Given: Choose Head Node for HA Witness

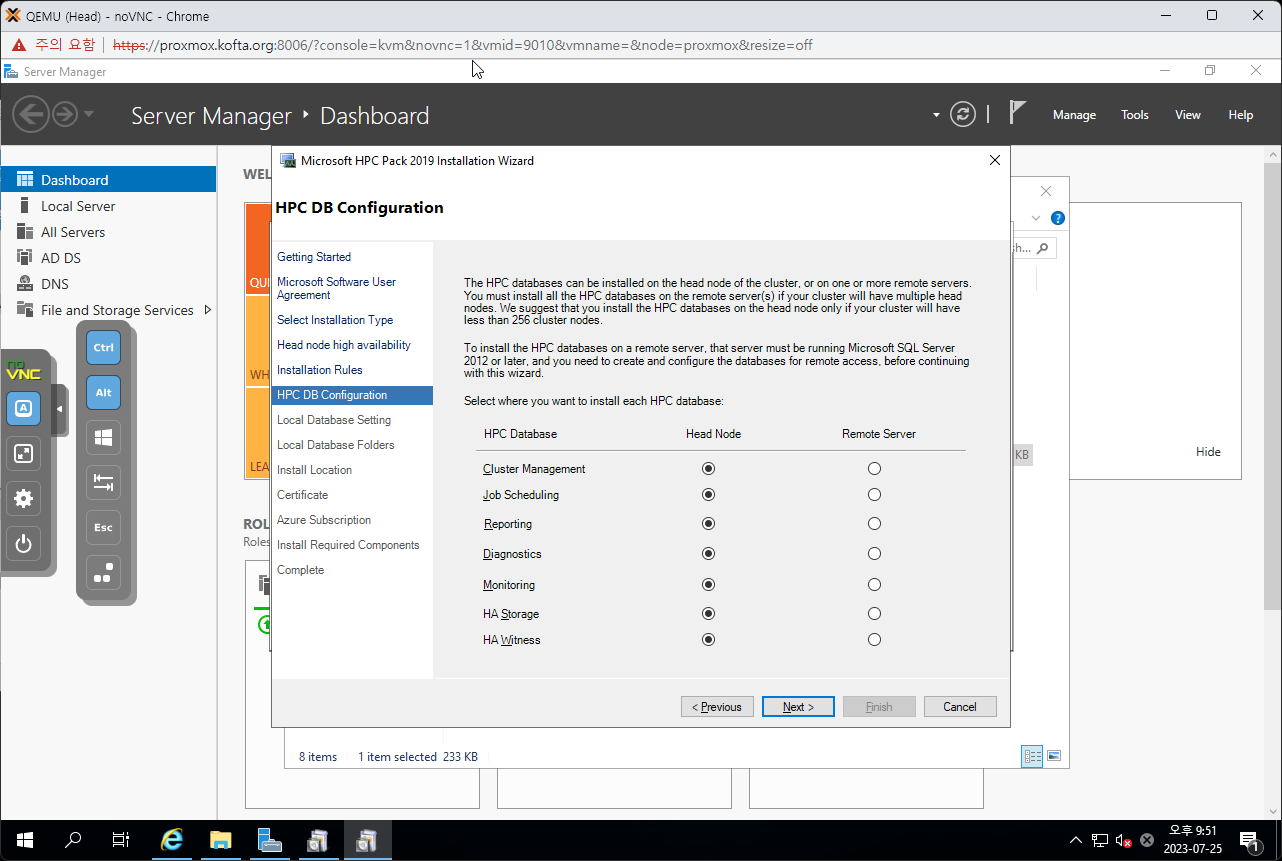Looking at the screenshot, I should [x=709, y=640].
